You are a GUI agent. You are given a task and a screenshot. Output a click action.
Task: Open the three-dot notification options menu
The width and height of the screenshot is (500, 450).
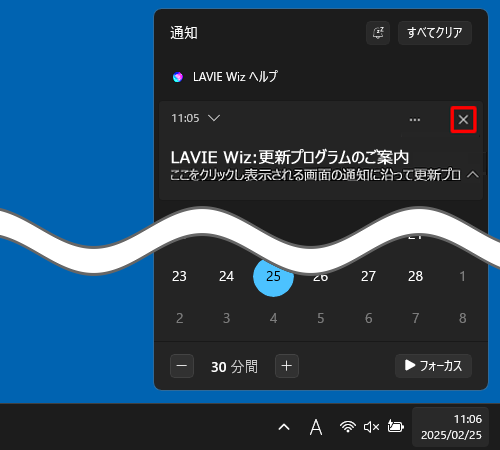pyautogui.click(x=415, y=119)
